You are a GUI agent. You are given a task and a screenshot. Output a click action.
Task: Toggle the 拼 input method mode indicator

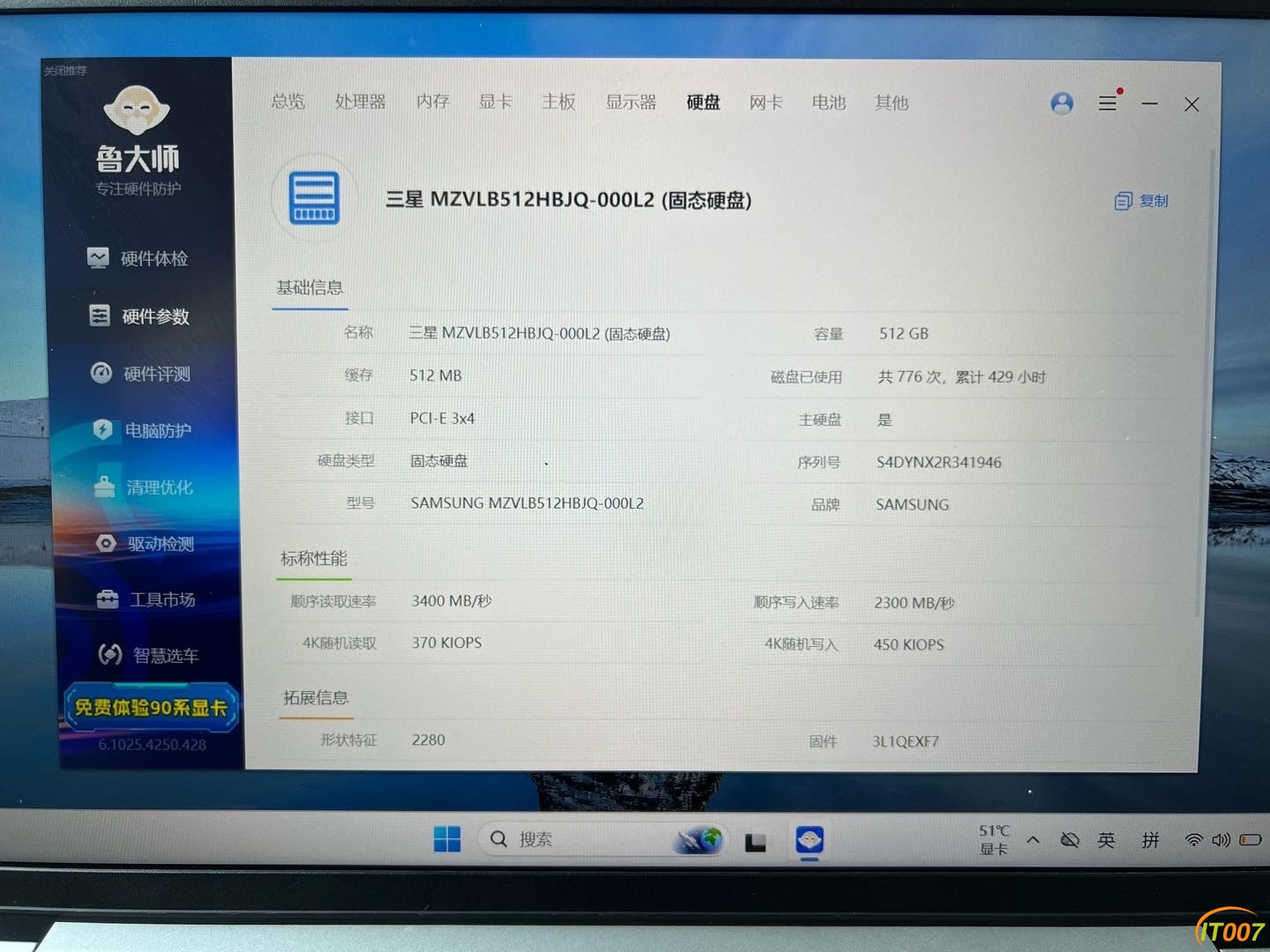point(1150,840)
